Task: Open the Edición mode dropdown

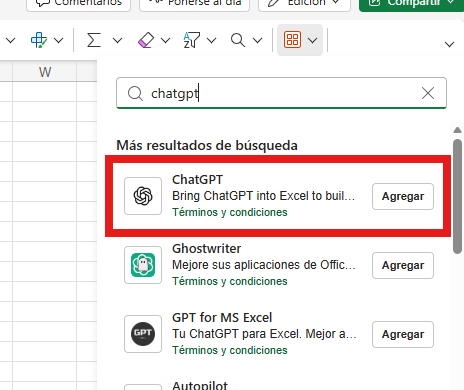Action: [304, 5]
